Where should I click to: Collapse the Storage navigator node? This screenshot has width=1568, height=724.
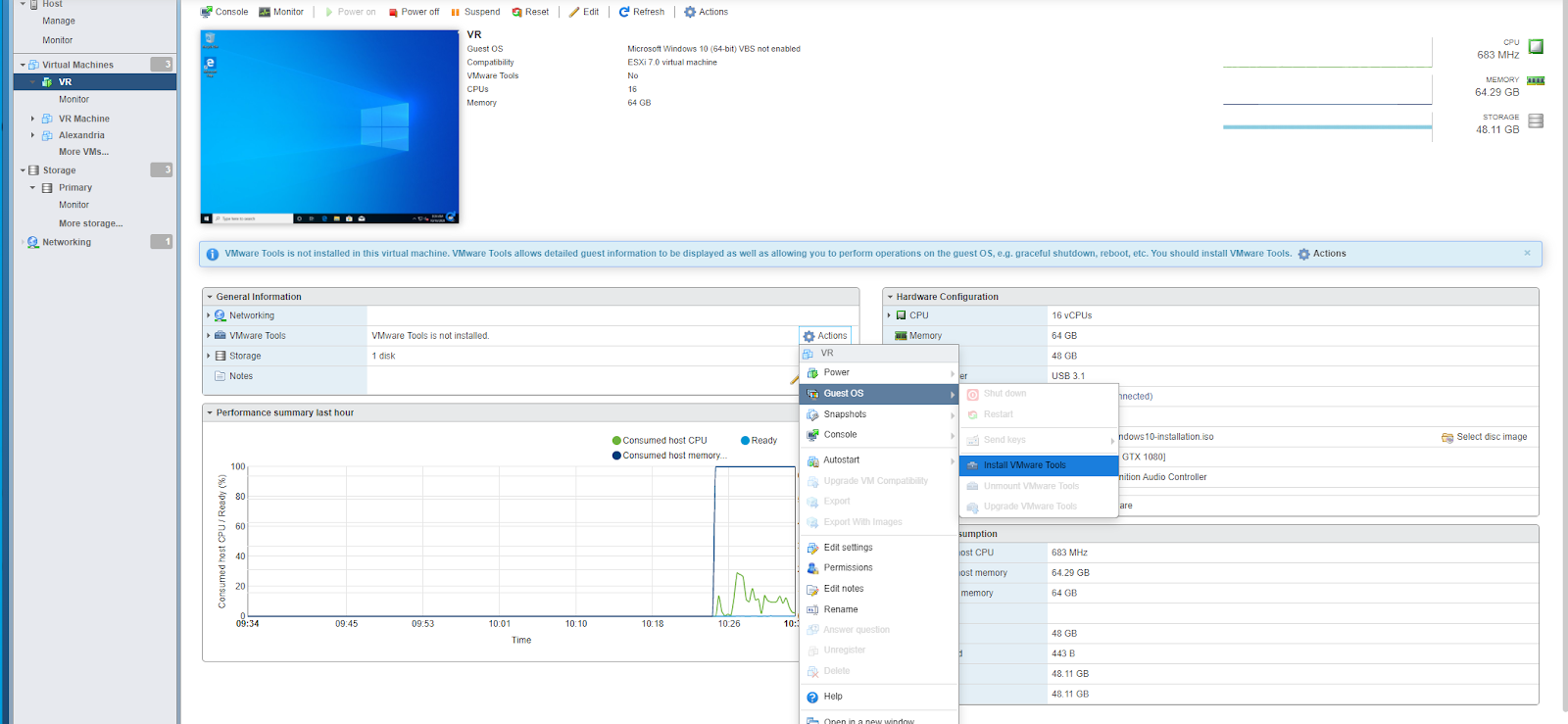(23, 170)
